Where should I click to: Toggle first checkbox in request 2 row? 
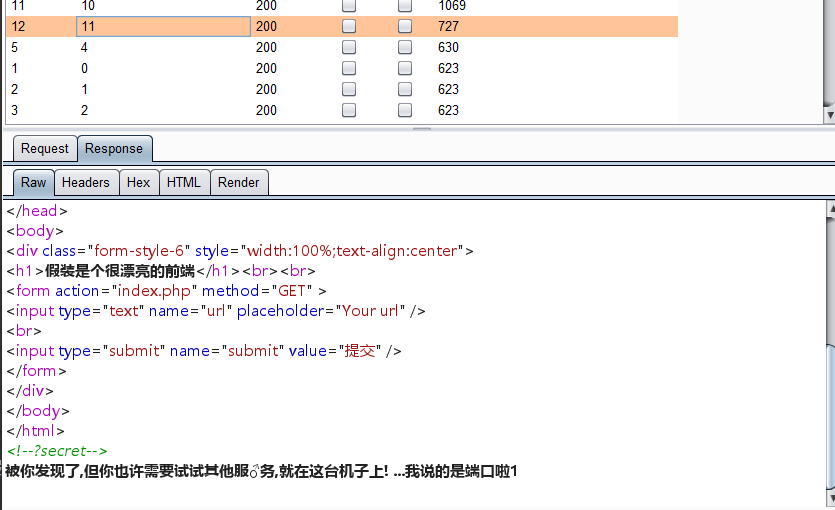[349, 89]
